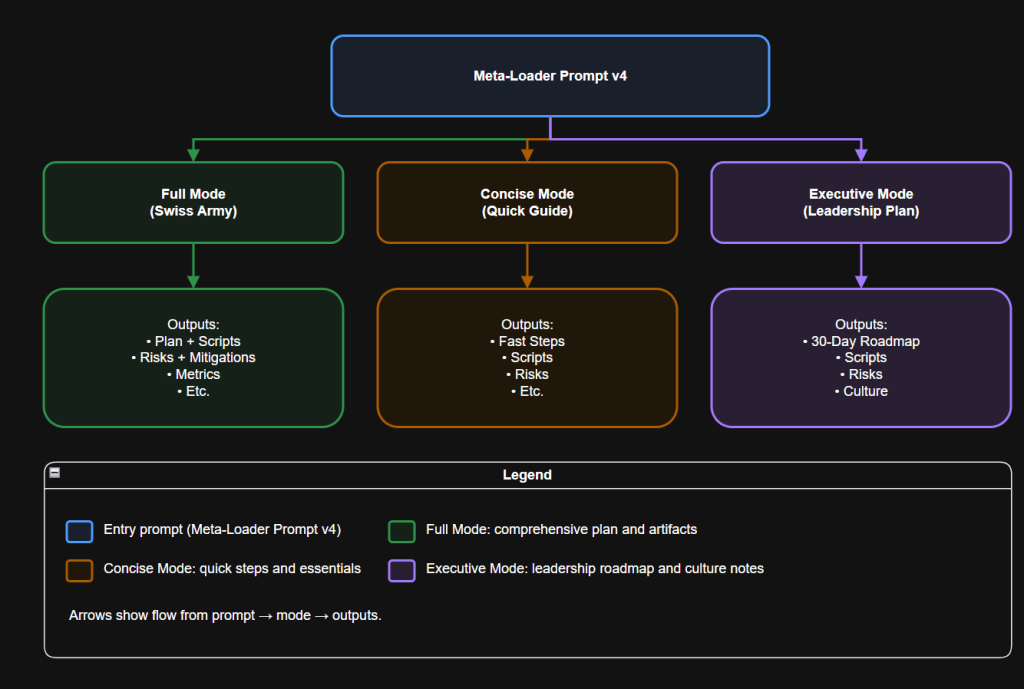
Task: Select the arrows flow description text
Action: pos(224,615)
